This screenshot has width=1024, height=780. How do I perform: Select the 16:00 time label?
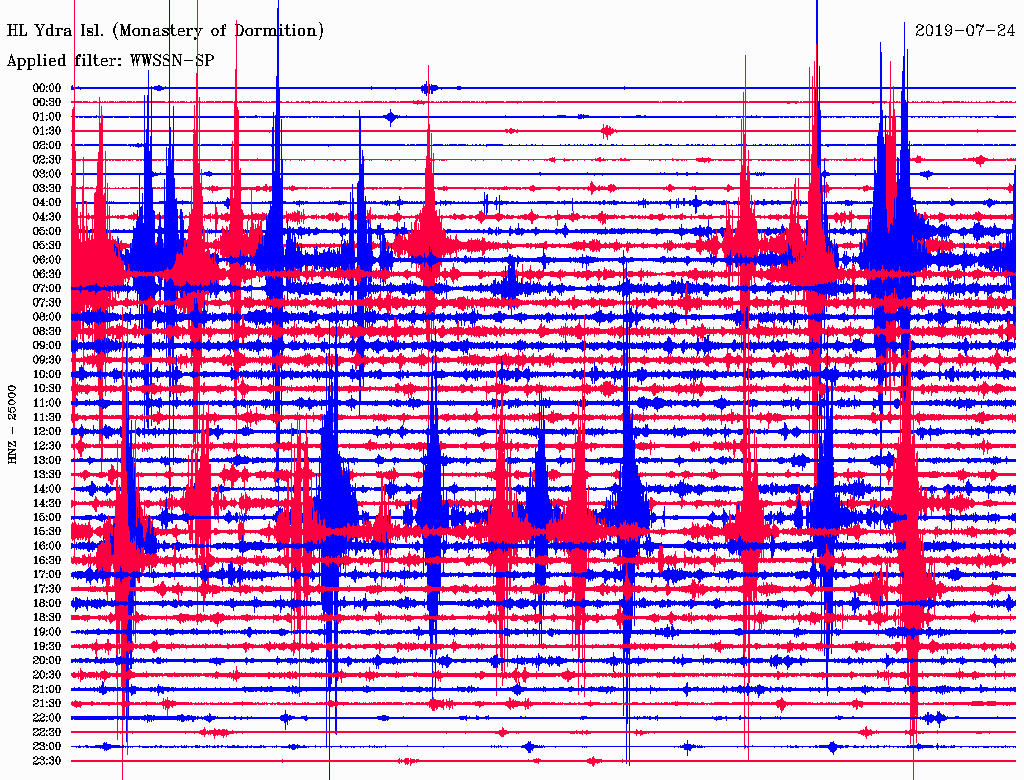pos(47,546)
